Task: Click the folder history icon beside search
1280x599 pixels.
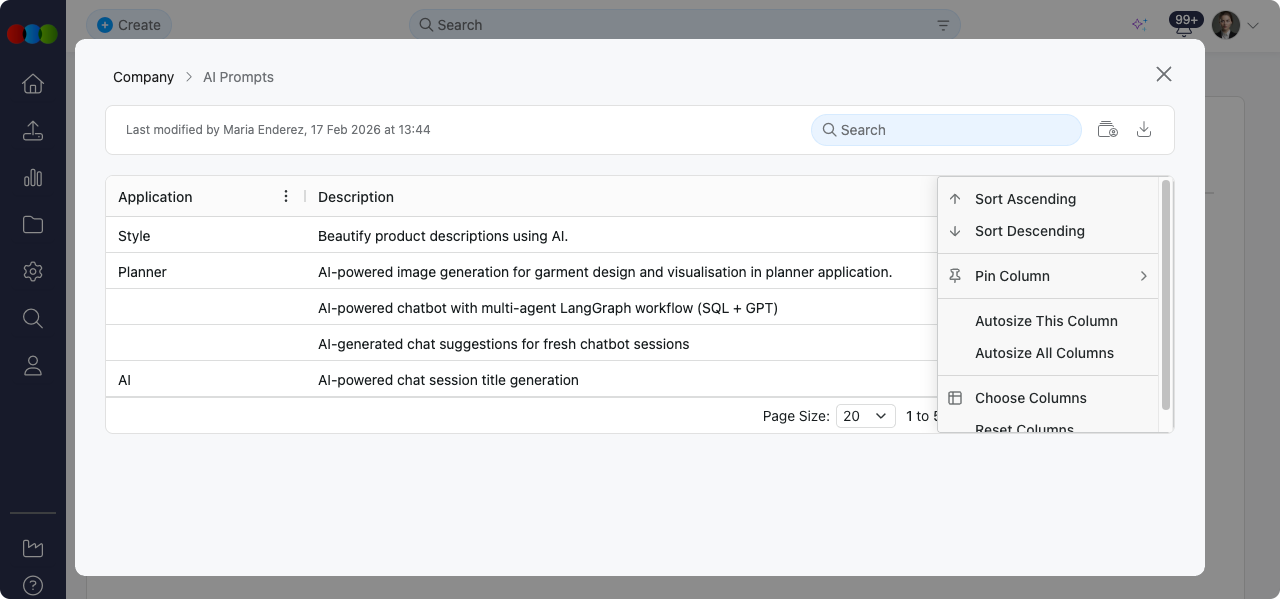Action: [1107, 130]
